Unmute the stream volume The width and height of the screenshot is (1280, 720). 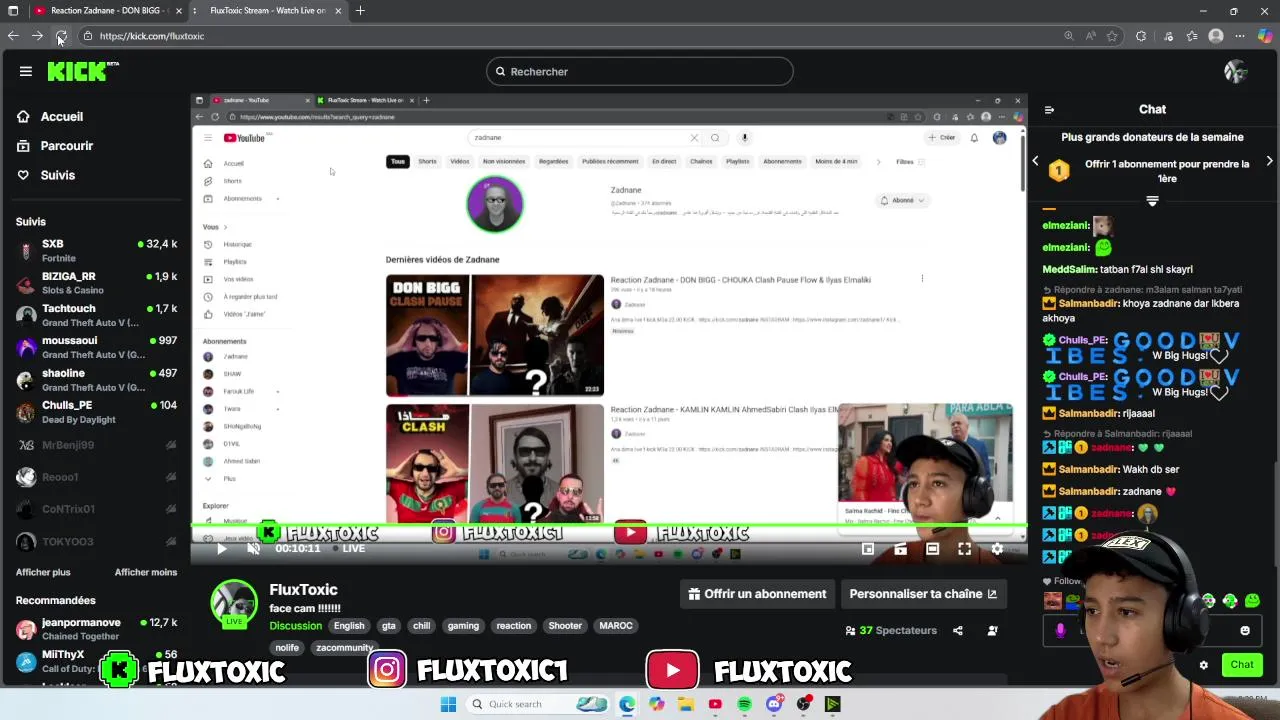click(x=253, y=549)
